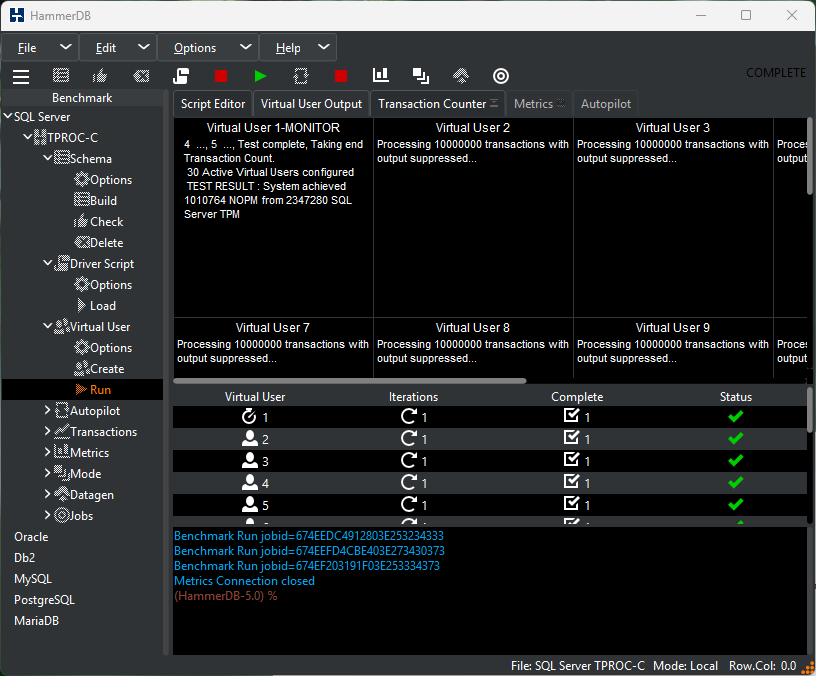Click the hamburger menu icon in toolbar

coord(21,76)
